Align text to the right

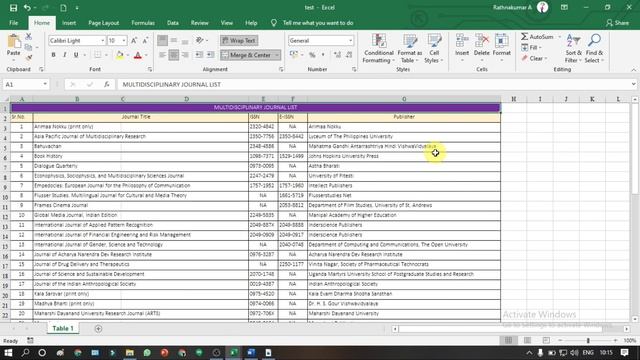(185, 55)
